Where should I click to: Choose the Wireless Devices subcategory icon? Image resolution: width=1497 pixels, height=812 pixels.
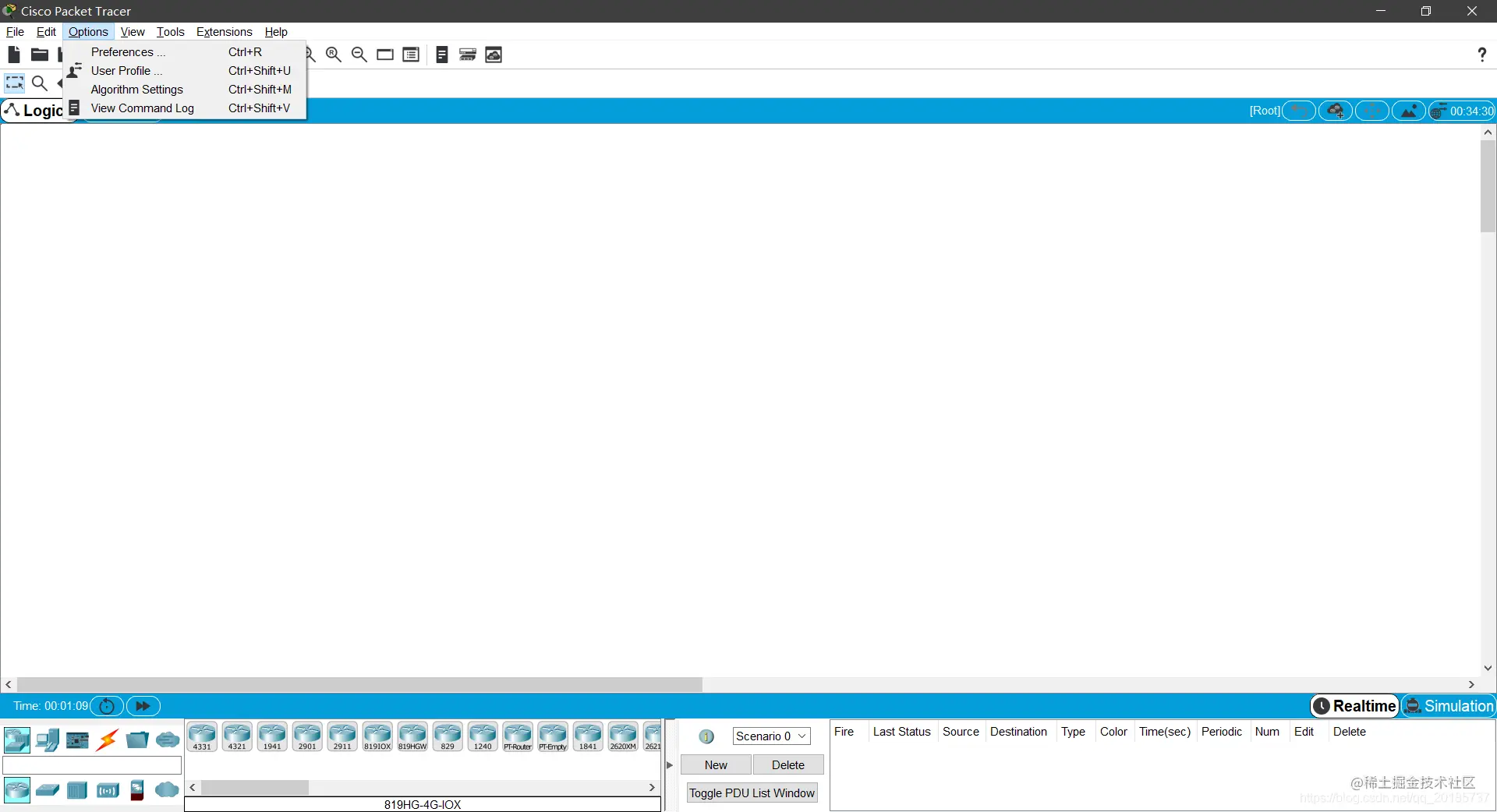108,790
